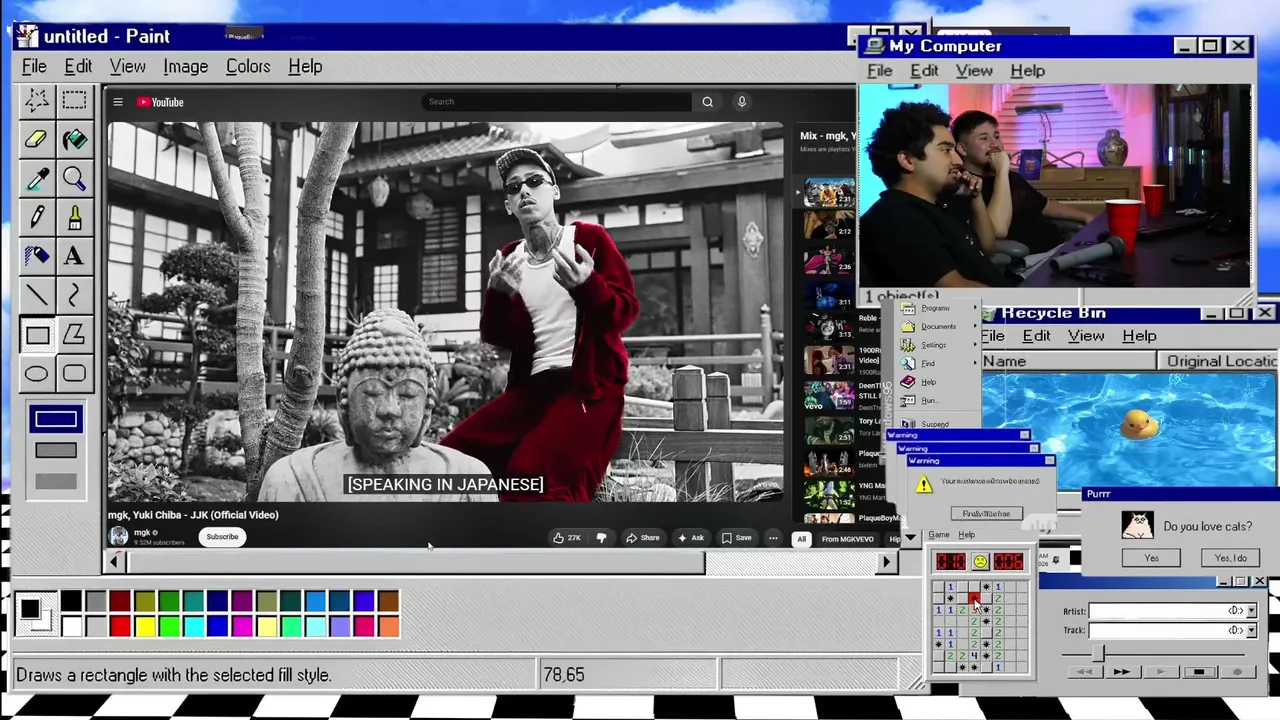Click the YouTube search magnifier button
Image resolution: width=1280 pixels, height=720 pixels.
point(707,102)
